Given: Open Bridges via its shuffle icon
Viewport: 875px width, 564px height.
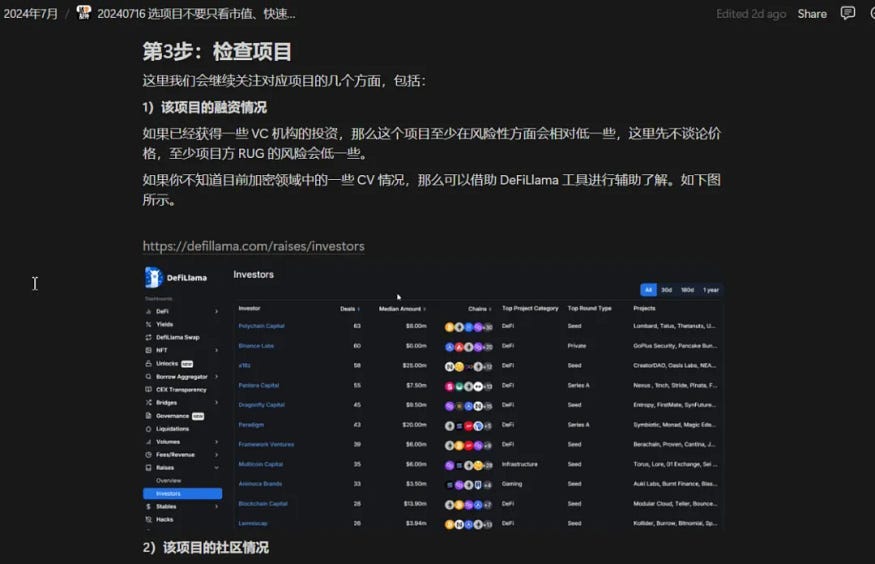Looking at the screenshot, I should pos(148,402).
